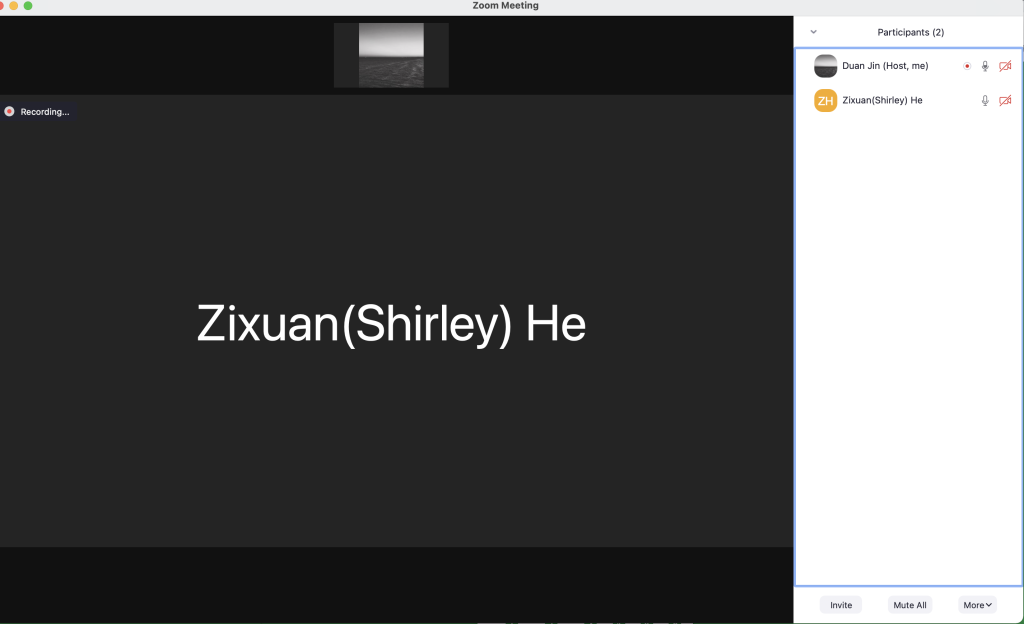The height and width of the screenshot is (624, 1024).
Task: Minimize the Zoom Meeting window with the yellow button
Action: (14, 6)
